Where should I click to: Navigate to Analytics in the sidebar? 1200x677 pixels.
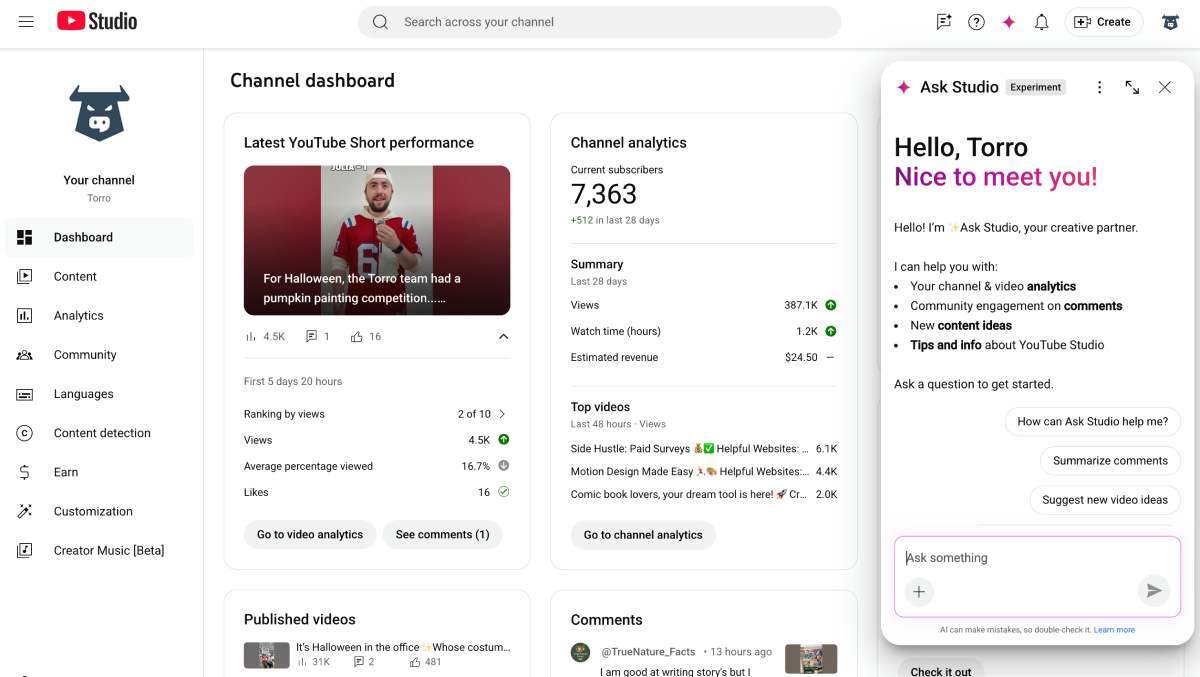[x=78, y=315]
